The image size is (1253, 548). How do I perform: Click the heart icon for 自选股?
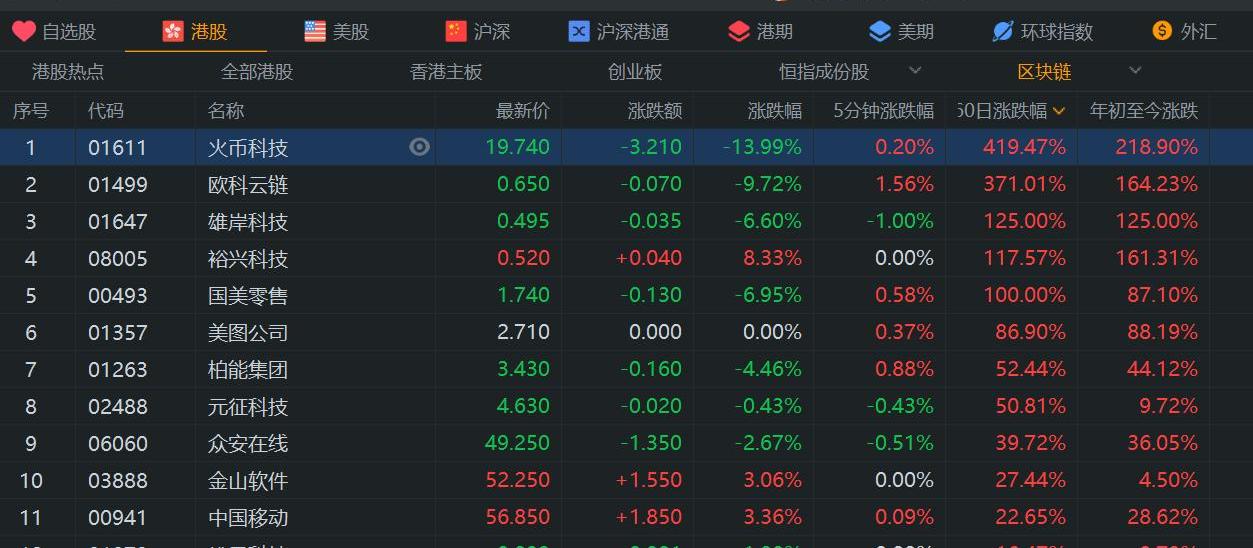click(24, 31)
